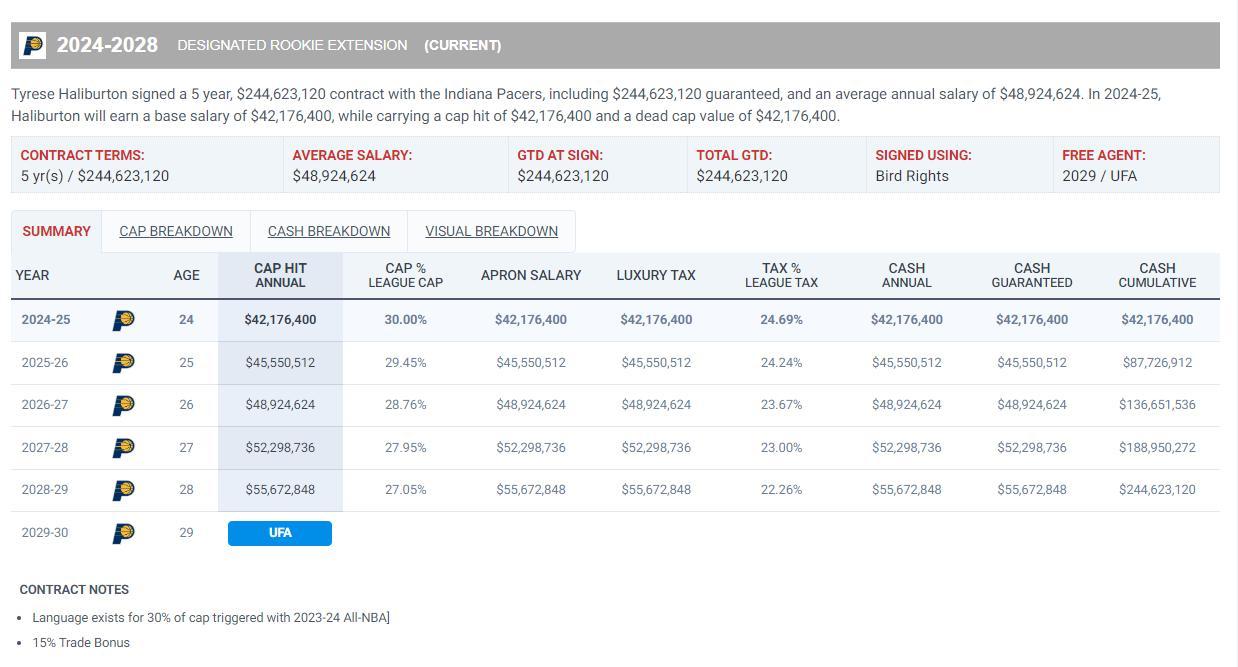
Task: Click the Pacers logo in 2029-30 row
Action: tap(123, 533)
